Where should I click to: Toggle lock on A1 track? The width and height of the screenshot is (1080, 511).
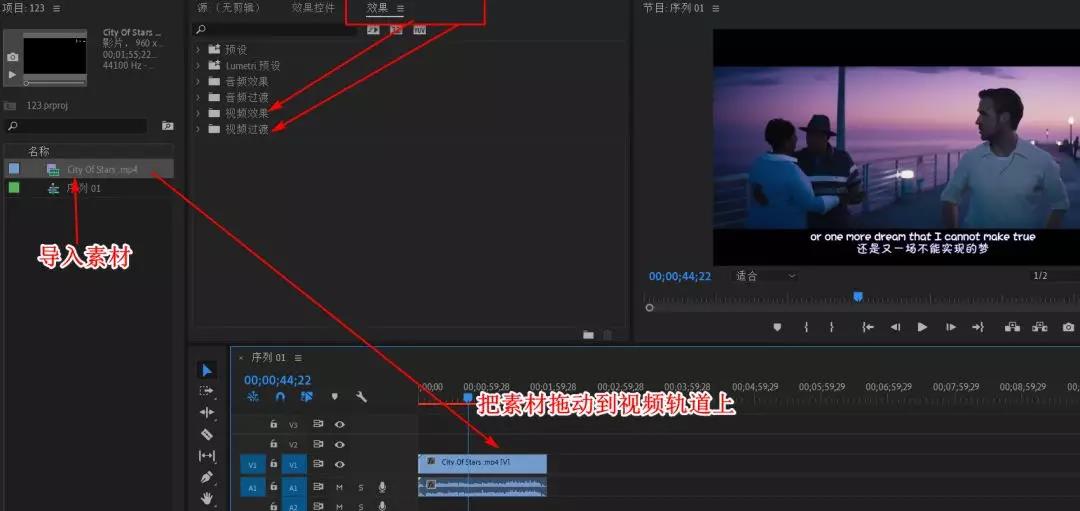[x=273, y=487]
